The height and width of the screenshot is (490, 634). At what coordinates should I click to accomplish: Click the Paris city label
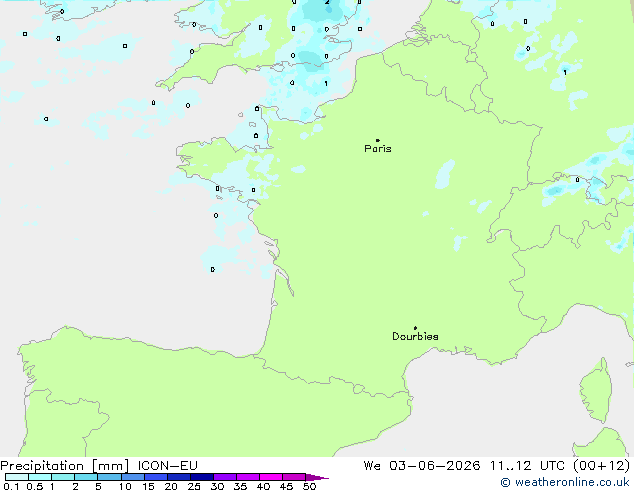click(x=378, y=149)
